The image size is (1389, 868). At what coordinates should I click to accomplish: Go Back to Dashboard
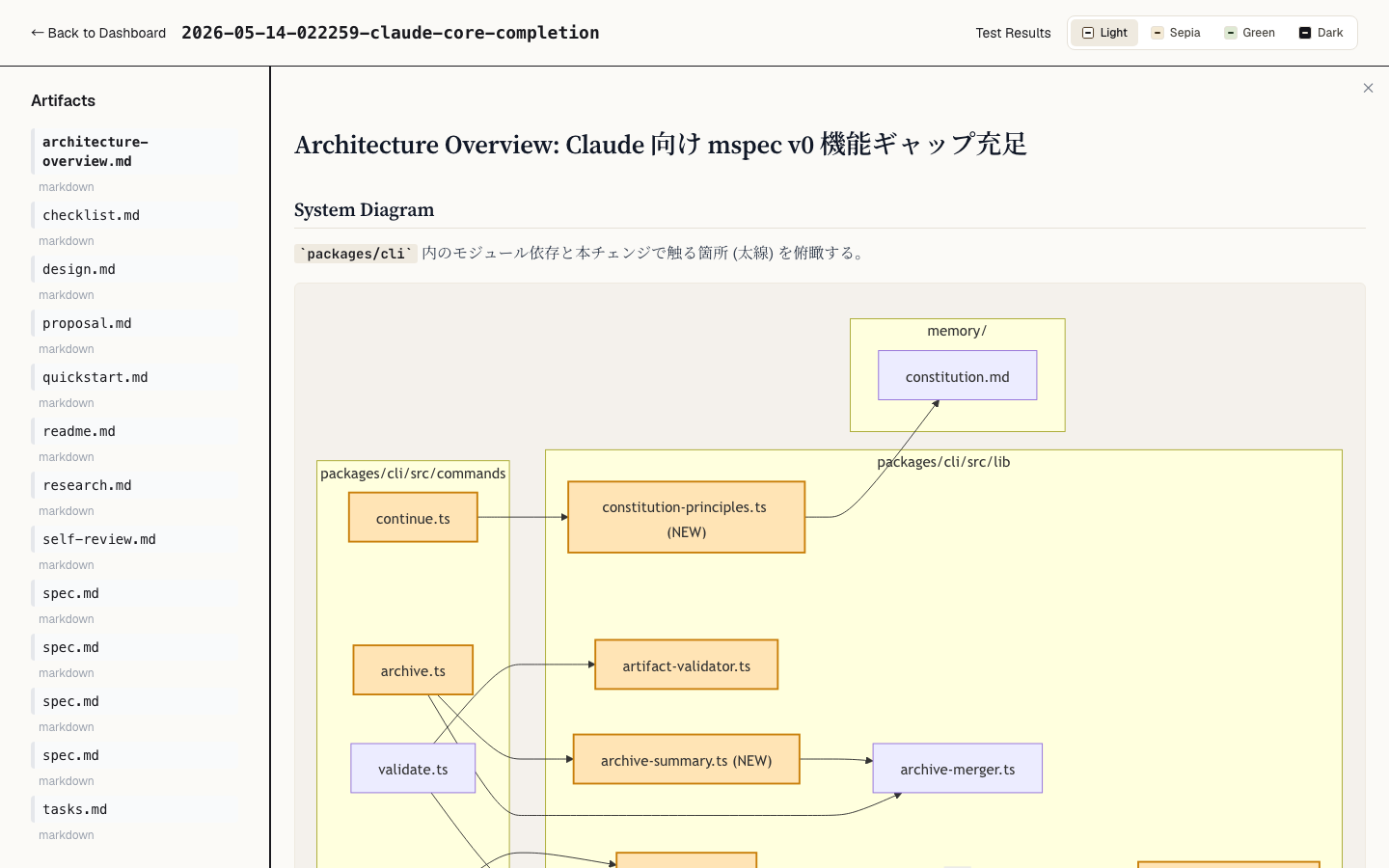pos(98,33)
